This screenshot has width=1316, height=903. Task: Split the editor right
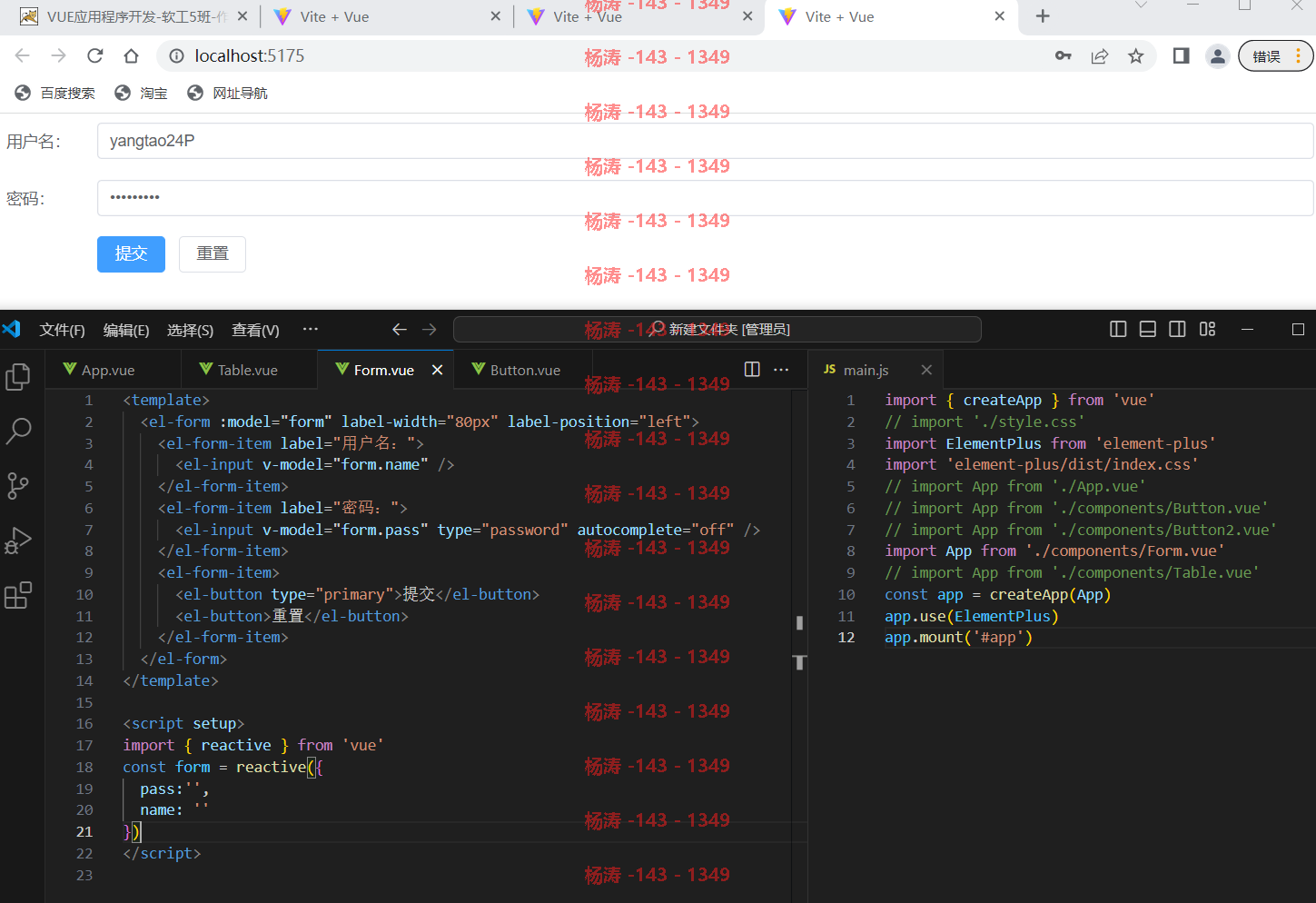pyautogui.click(x=752, y=369)
